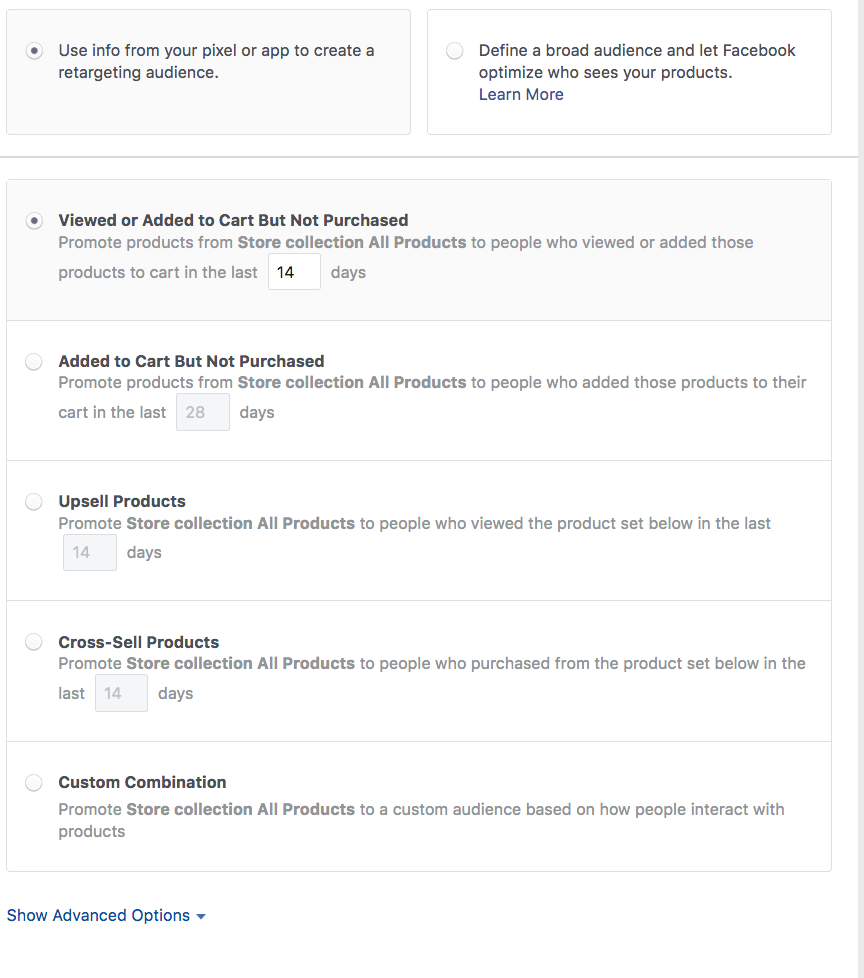Image resolution: width=864 pixels, height=978 pixels.
Task: Click the Added to Cart But Not Purchased heading
Action: click(x=192, y=361)
